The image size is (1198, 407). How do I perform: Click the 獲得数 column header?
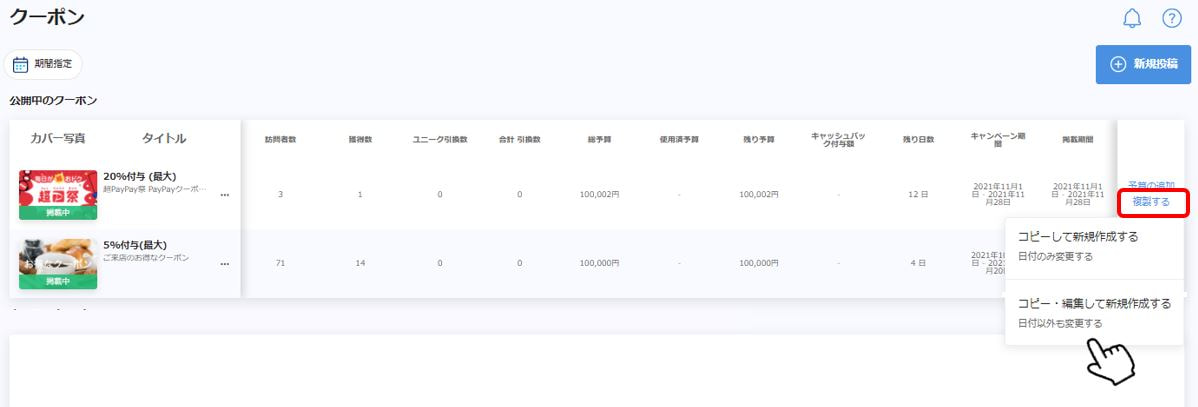[x=360, y=139]
